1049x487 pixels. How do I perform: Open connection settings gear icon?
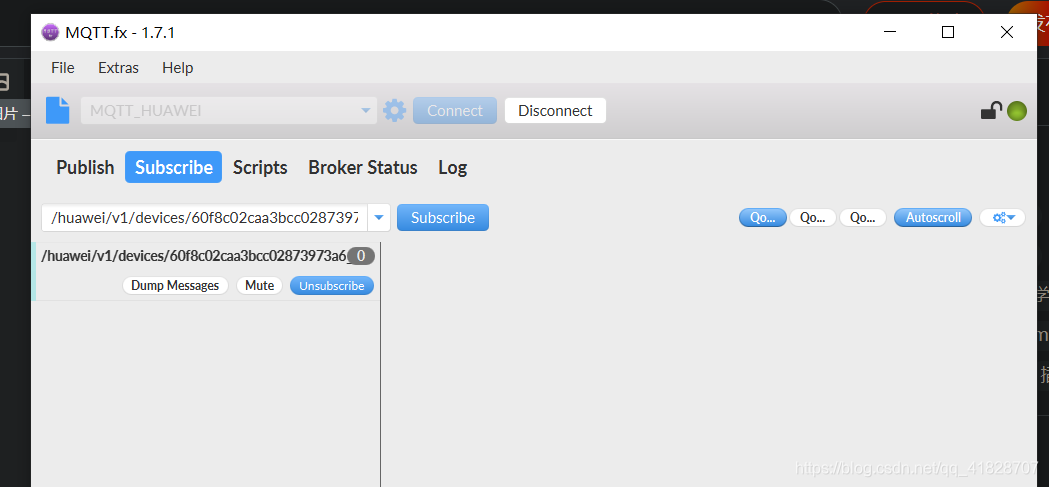pyautogui.click(x=394, y=110)
